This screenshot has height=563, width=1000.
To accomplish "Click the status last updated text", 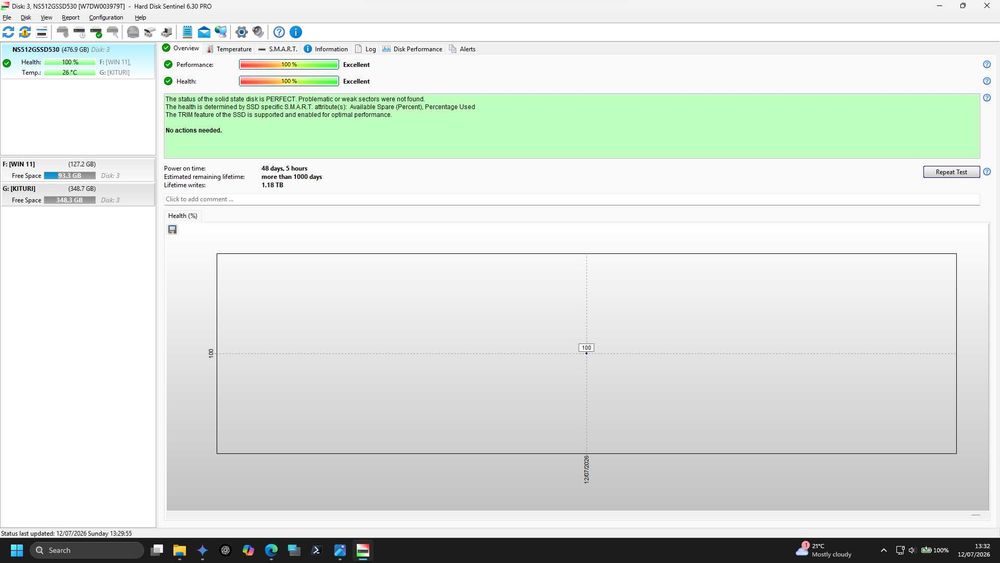I will [x=66, y=533].
